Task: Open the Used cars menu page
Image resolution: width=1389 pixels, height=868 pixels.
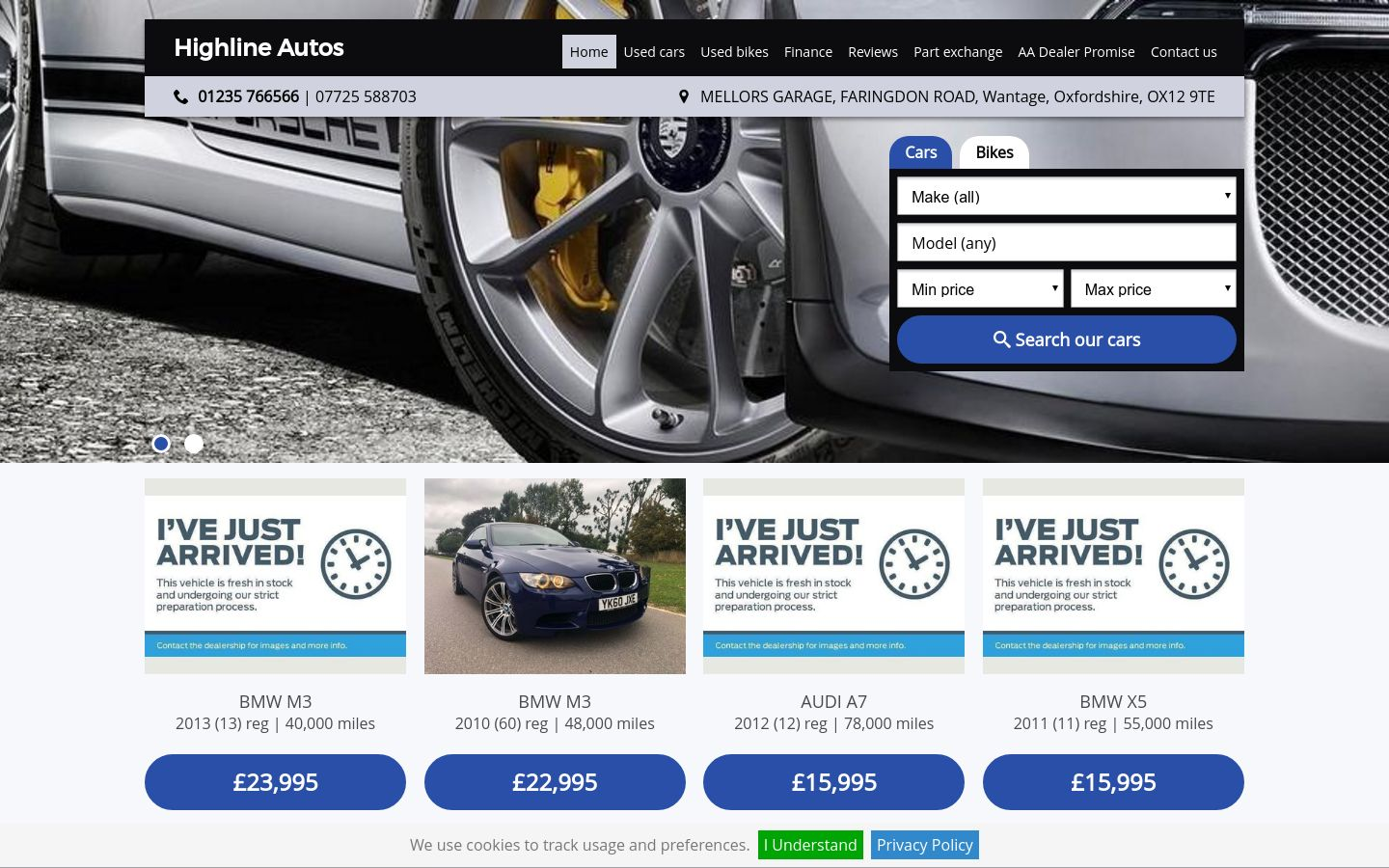Action: pos(654,52)
